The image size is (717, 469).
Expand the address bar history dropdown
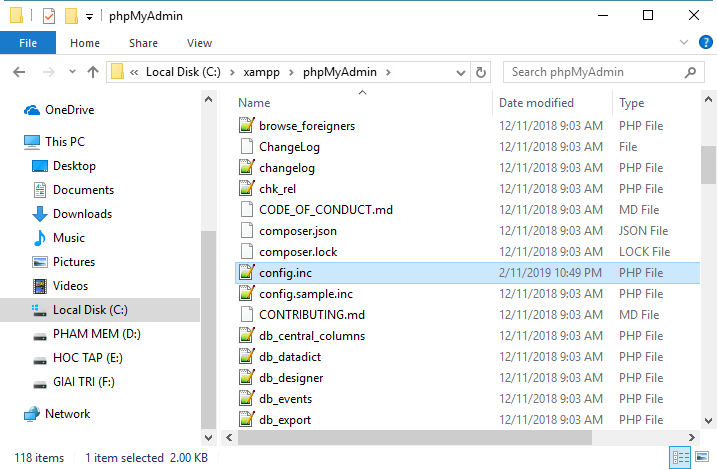coord(461,73)
